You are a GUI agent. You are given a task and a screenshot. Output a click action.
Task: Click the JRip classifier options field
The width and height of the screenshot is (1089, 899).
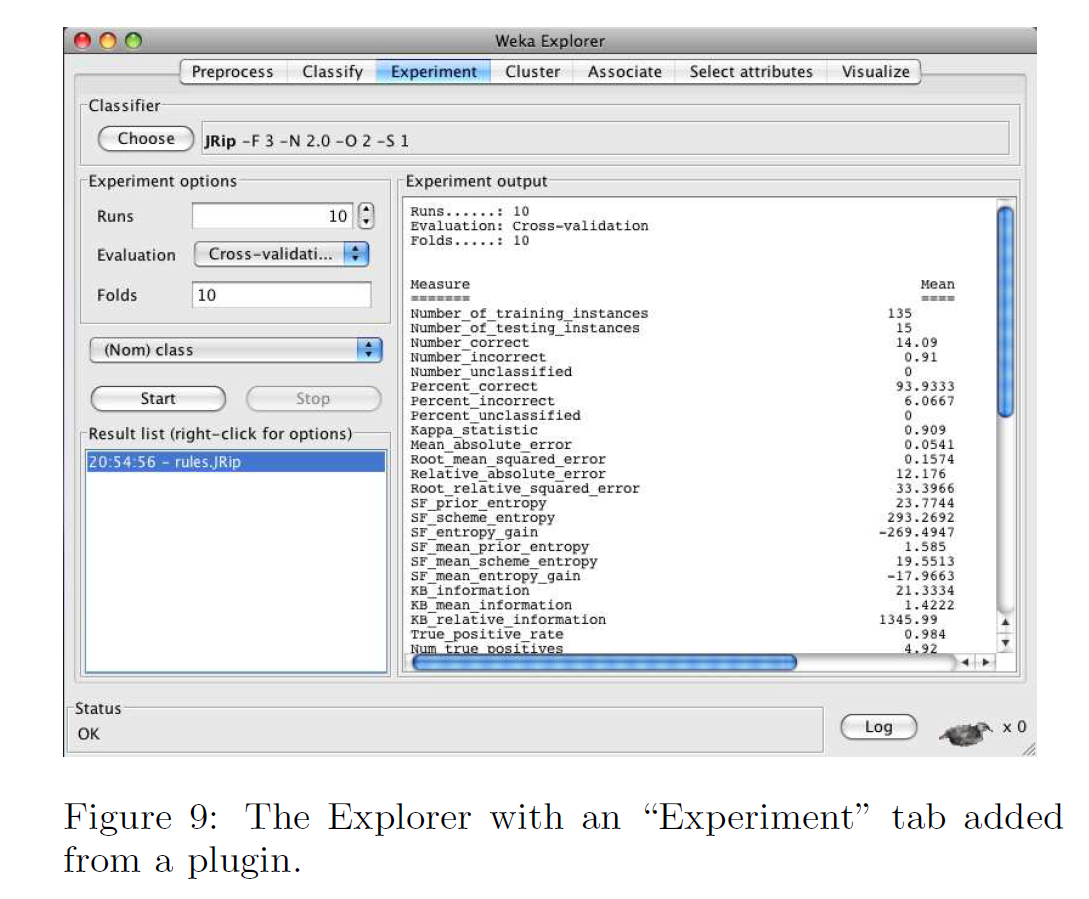pyautogui.click(x=605, y=140)
